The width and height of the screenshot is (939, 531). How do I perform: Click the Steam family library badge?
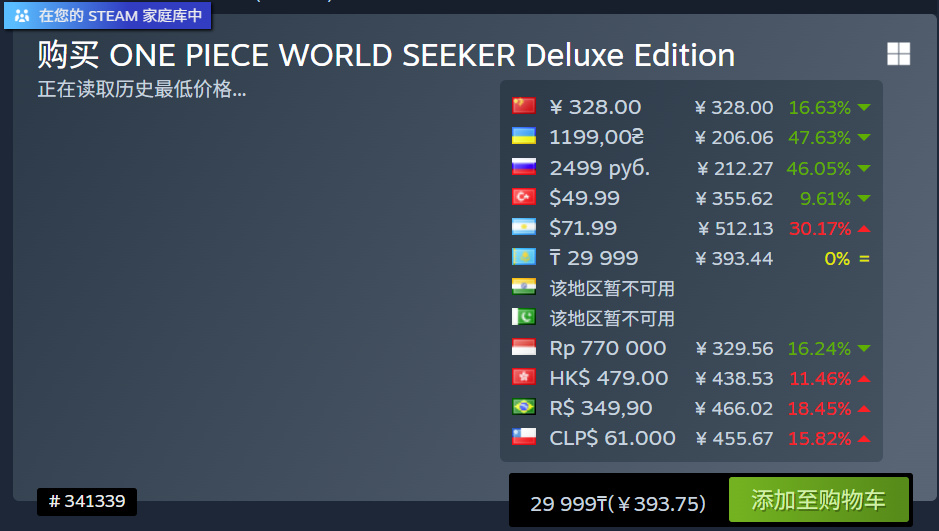(107, 16)
